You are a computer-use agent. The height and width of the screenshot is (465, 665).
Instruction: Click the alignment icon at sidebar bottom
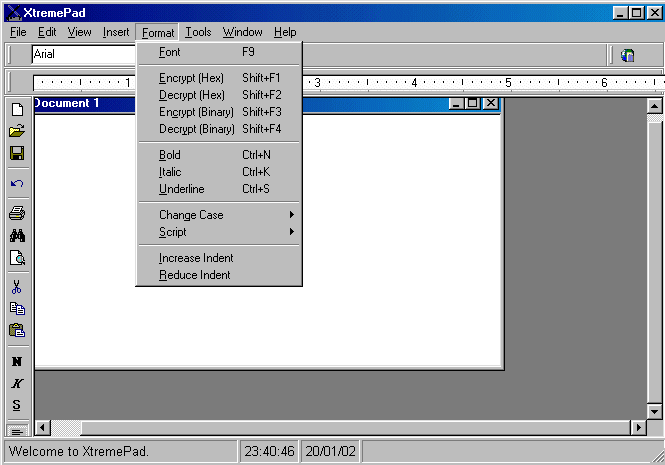click(17, 431)
